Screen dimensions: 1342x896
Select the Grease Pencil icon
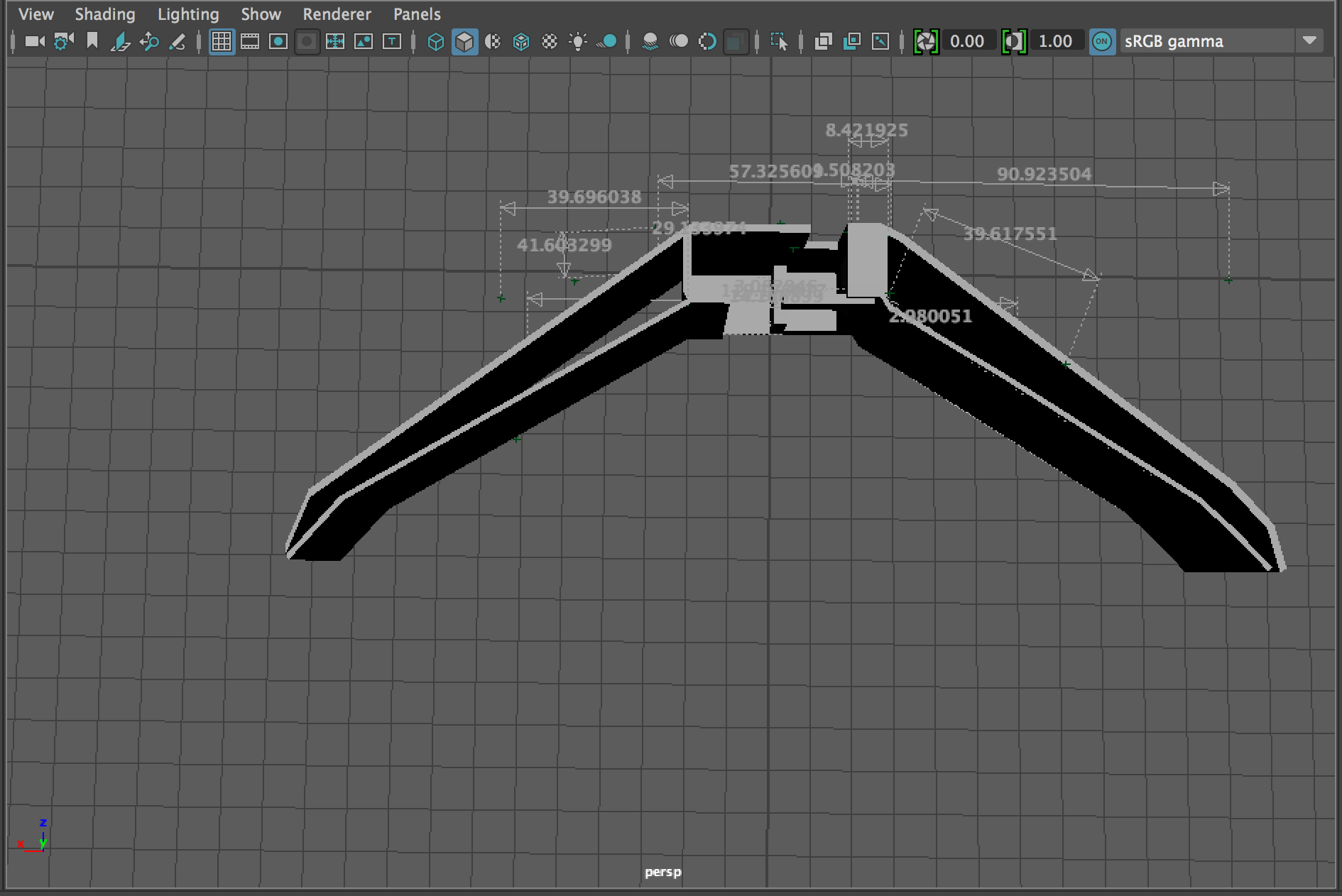coord(178,42)
